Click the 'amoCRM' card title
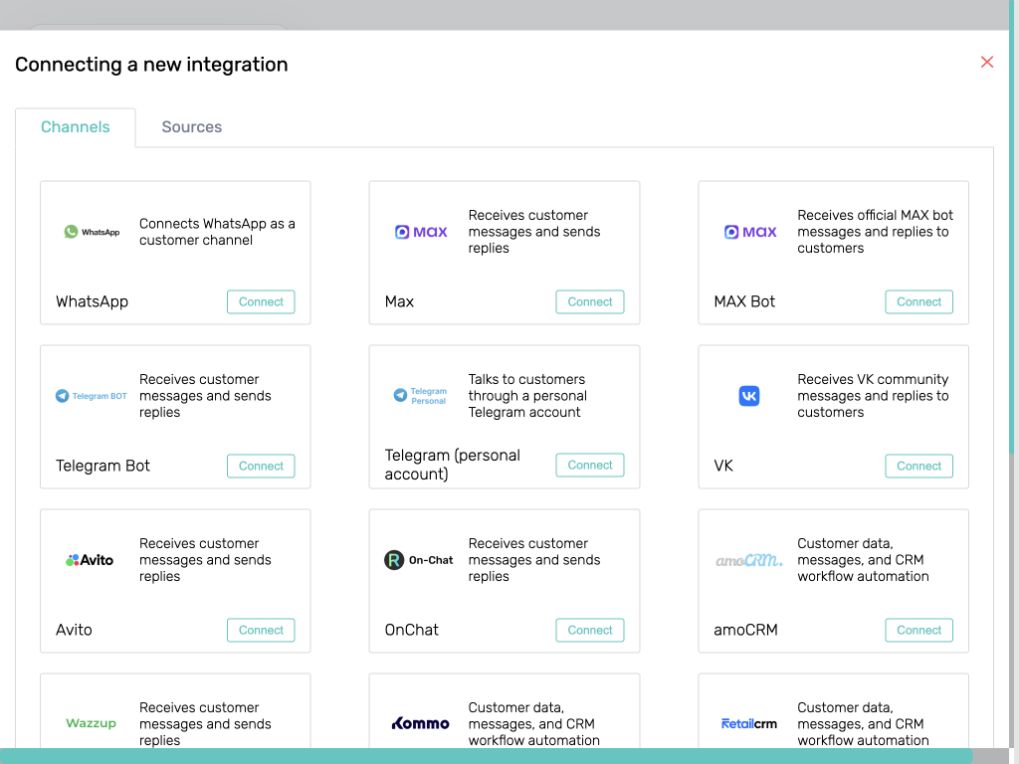This screenshot has width=1019, height=764. point(745,630)
